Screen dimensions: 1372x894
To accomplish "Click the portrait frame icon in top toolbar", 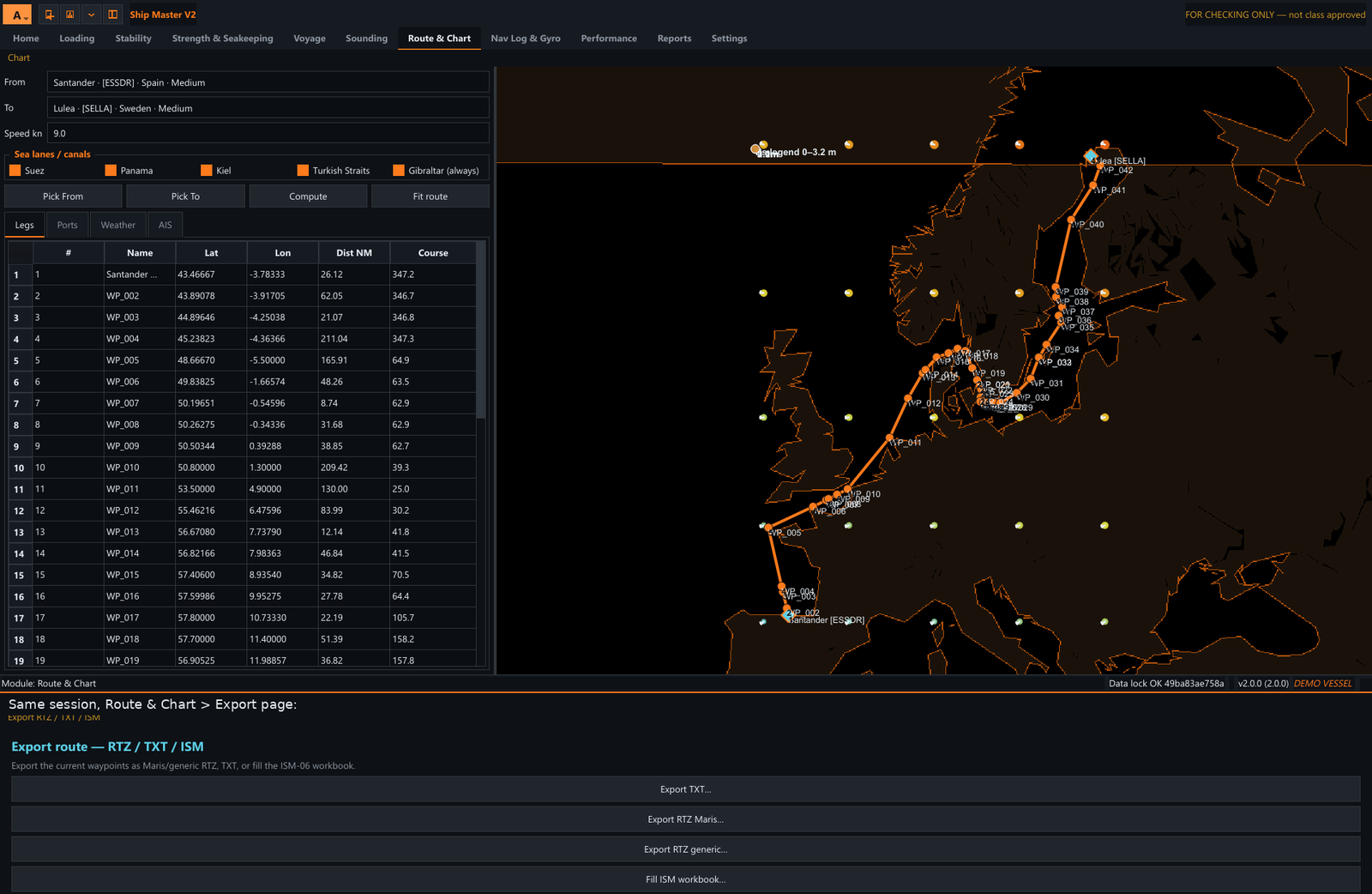I will pyautogui.click(x=69, y=15).
